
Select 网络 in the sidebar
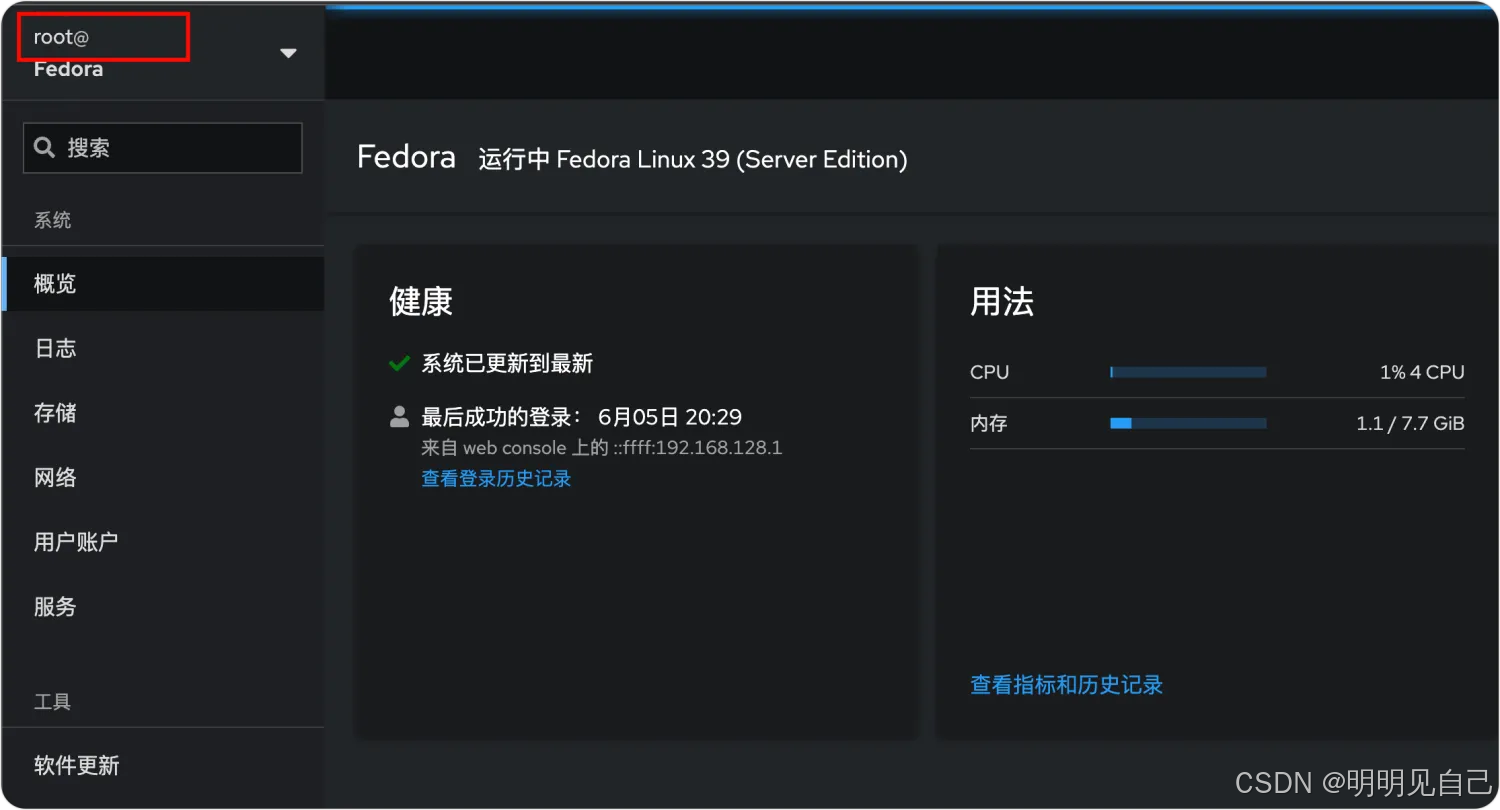pos(163,477)
